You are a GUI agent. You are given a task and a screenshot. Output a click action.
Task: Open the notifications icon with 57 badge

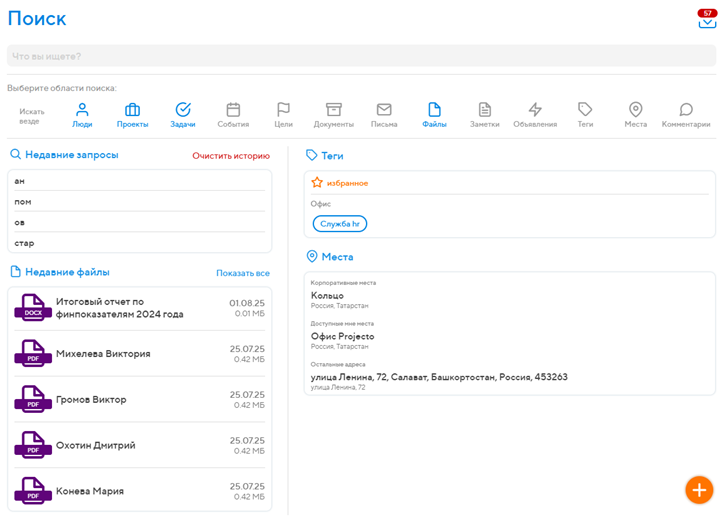point(707,20)
